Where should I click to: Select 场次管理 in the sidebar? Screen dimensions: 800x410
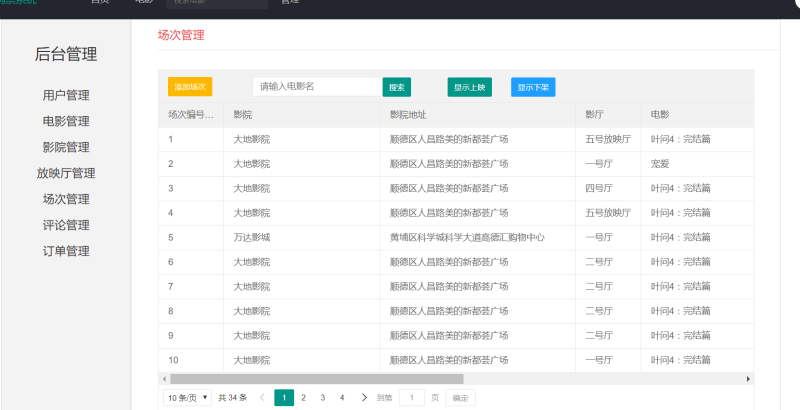(66, 199)
